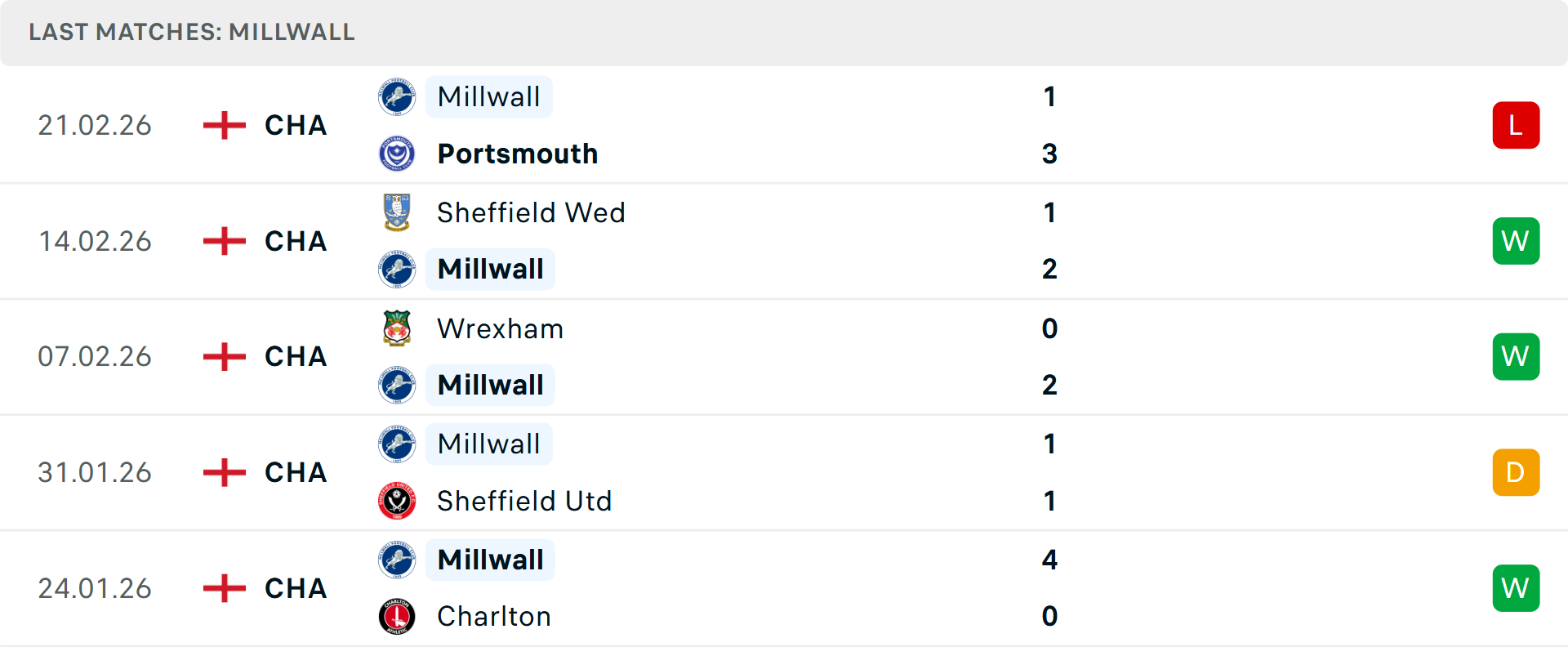Viewport: 1568px width, 647px height.
Task: Select the Portsmouth club crest
Action: coord(397,154)
